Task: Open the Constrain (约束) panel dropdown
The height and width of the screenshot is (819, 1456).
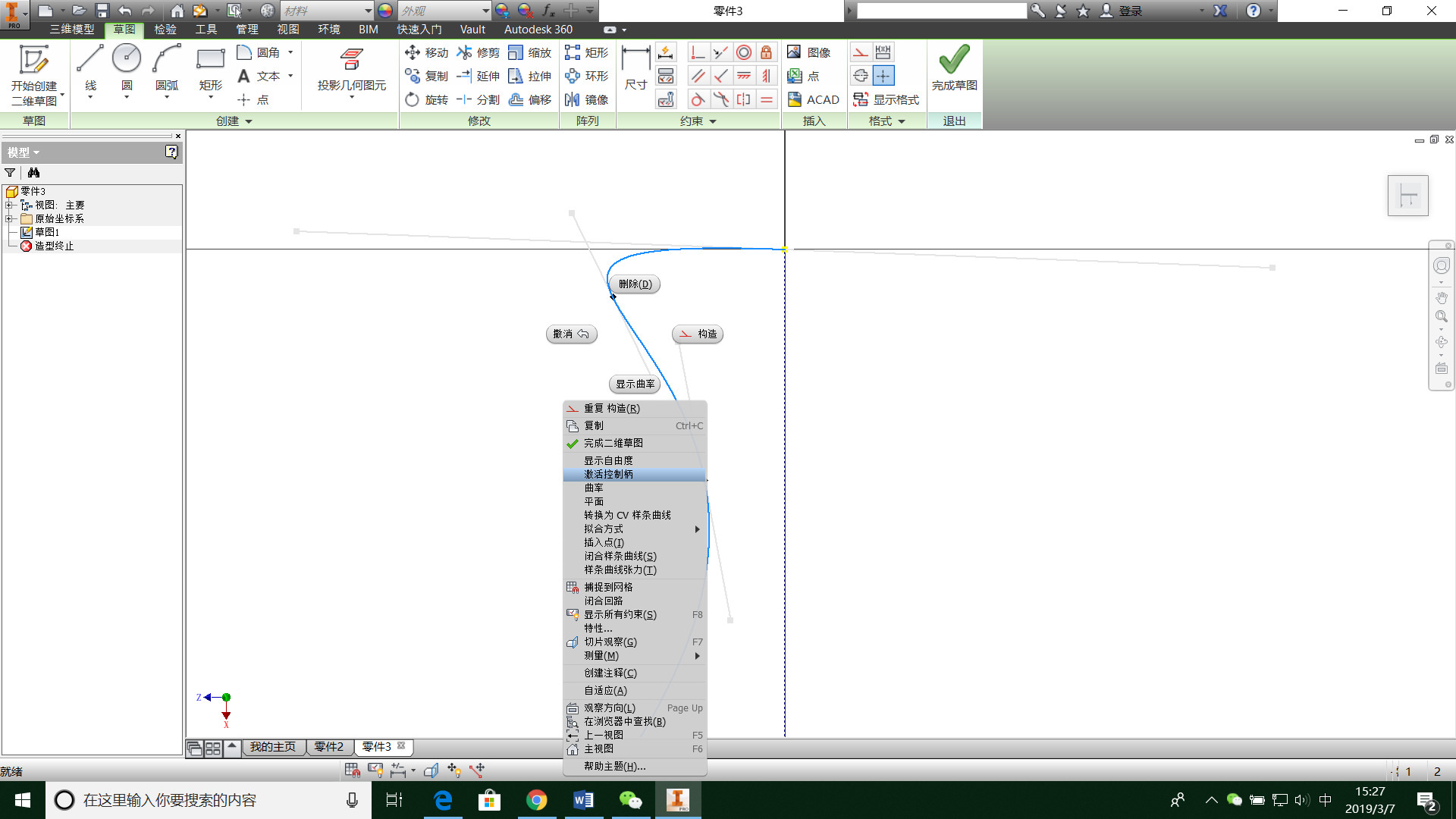Action: 698,121
